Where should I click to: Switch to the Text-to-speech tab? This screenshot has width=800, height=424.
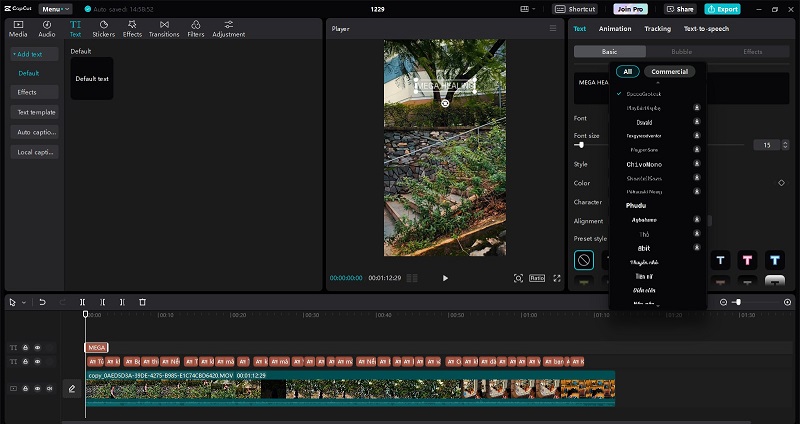[705, 29]
